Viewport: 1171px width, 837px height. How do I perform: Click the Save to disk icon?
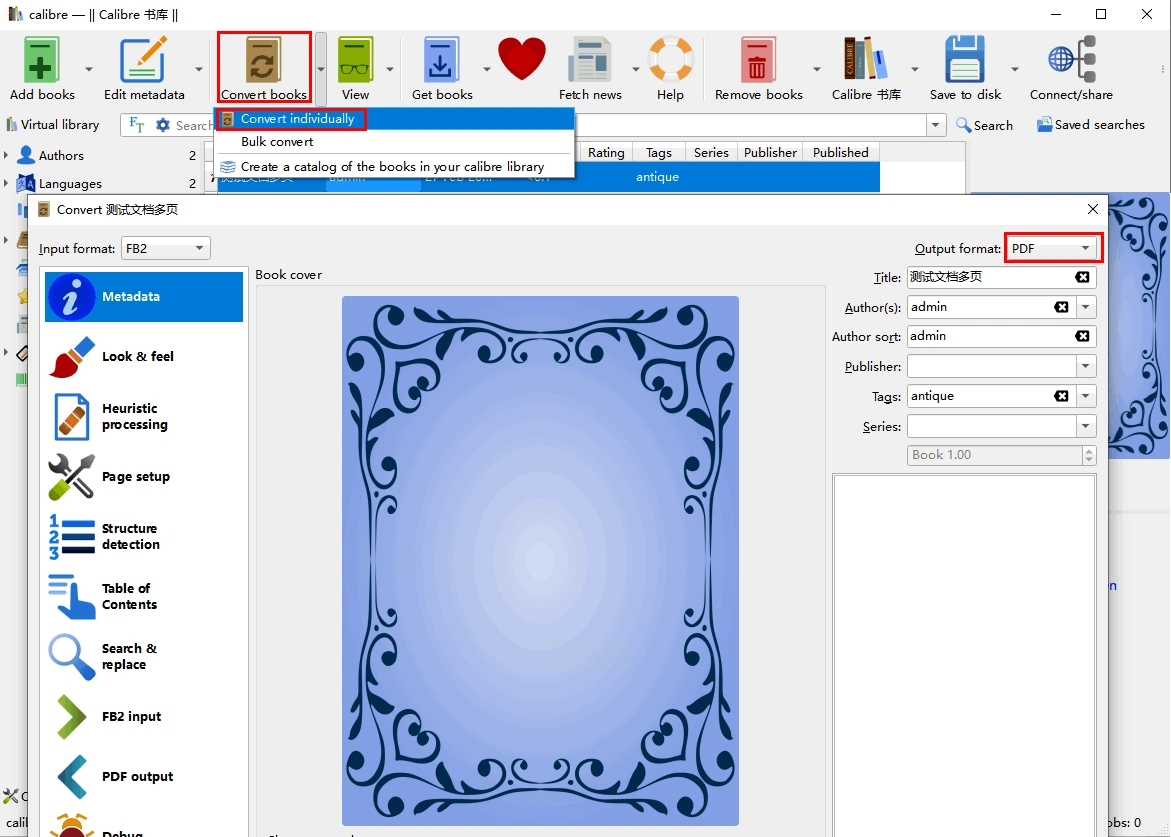[x=965, y=61]
